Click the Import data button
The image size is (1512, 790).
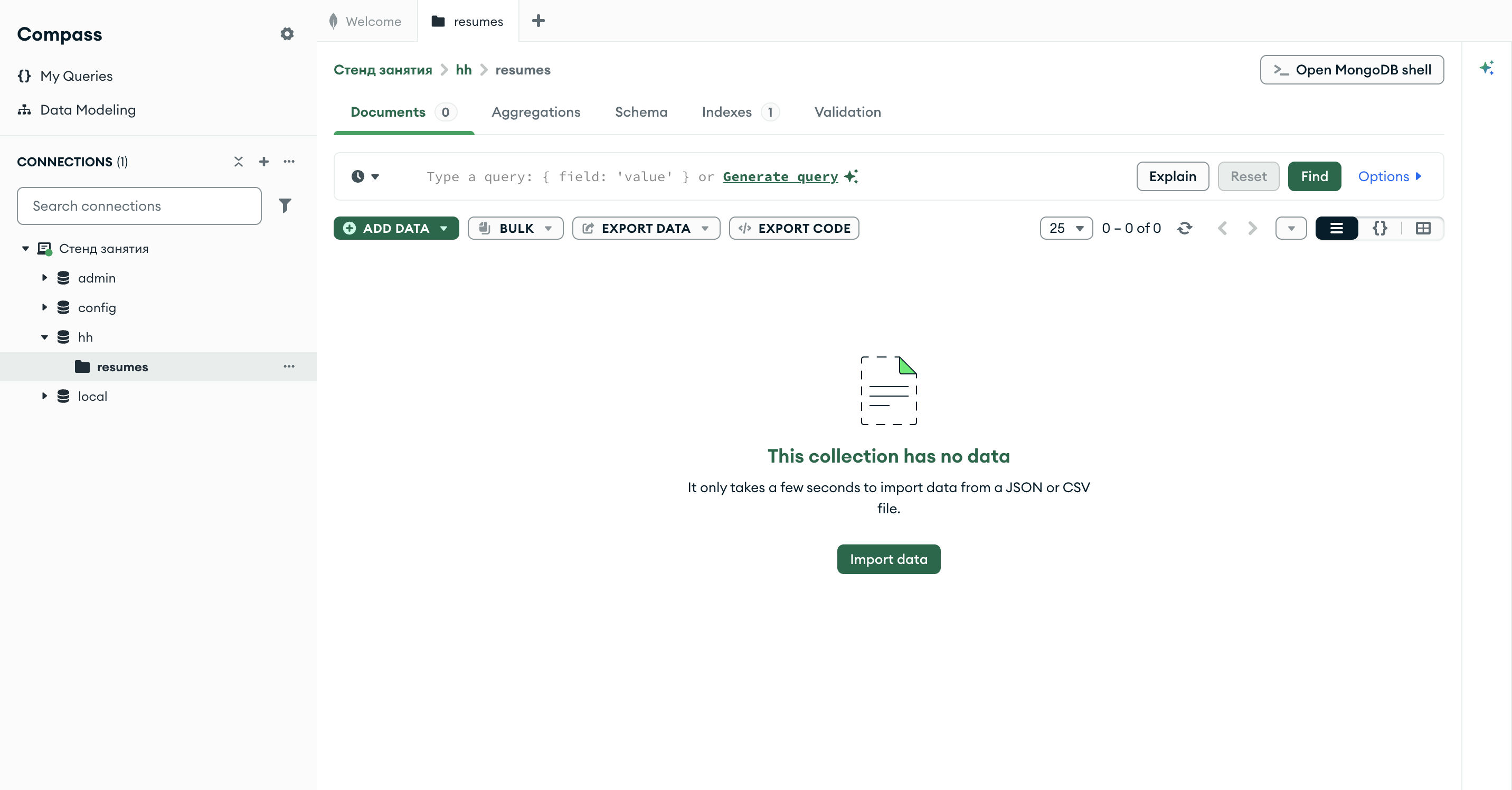click(889, 559)
